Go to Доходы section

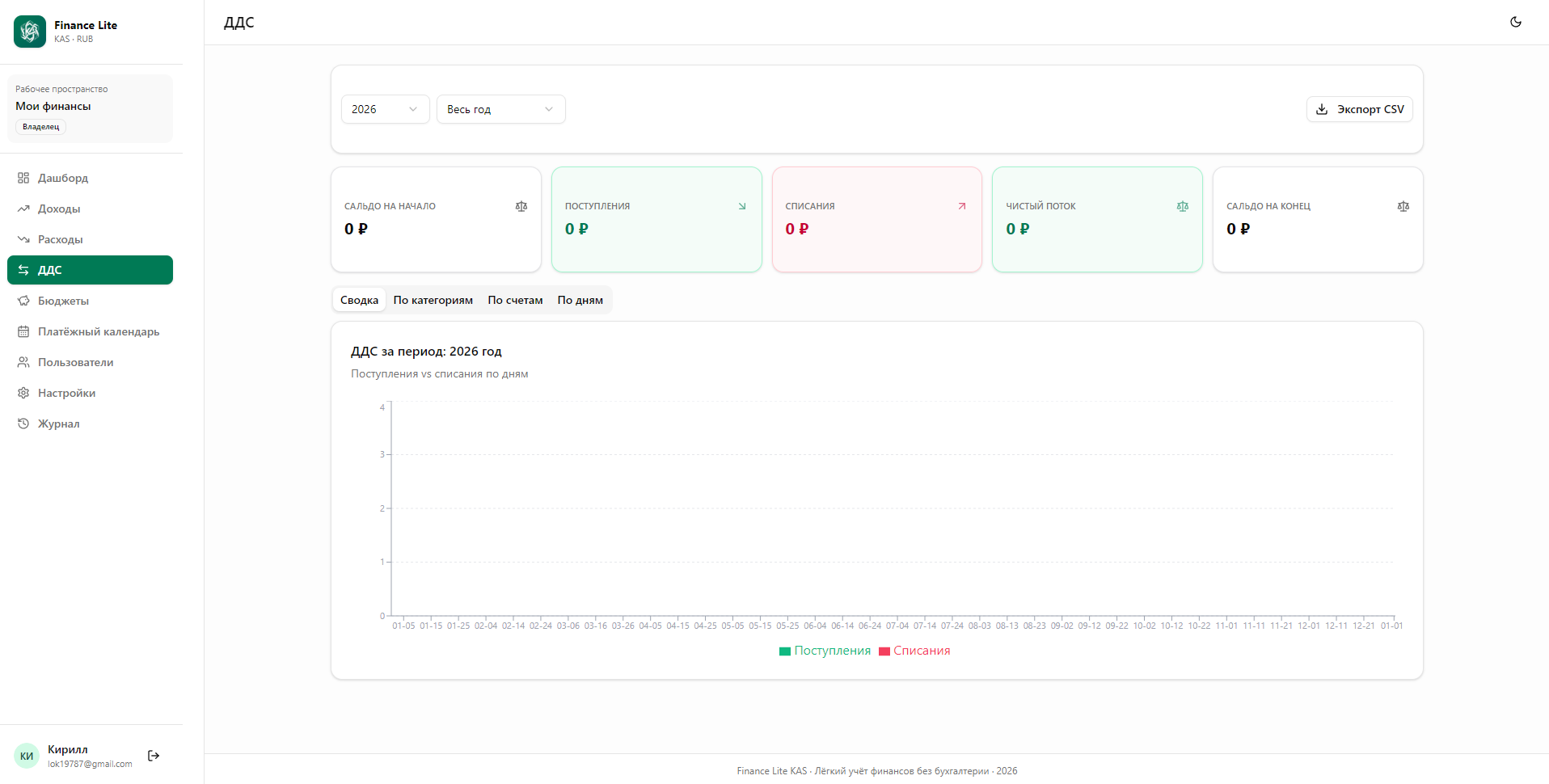[90, 209]
